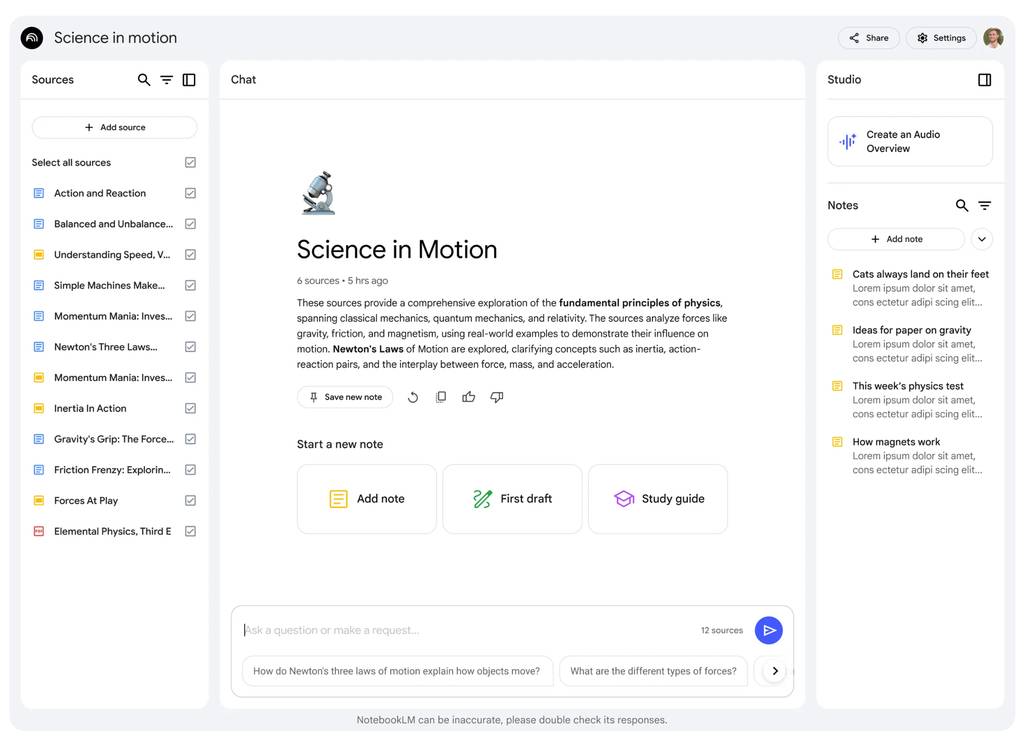This screenshot has height=740, width=1024.
Task: Uncheck the Inertia In Action source
Action: click(190, 408)
